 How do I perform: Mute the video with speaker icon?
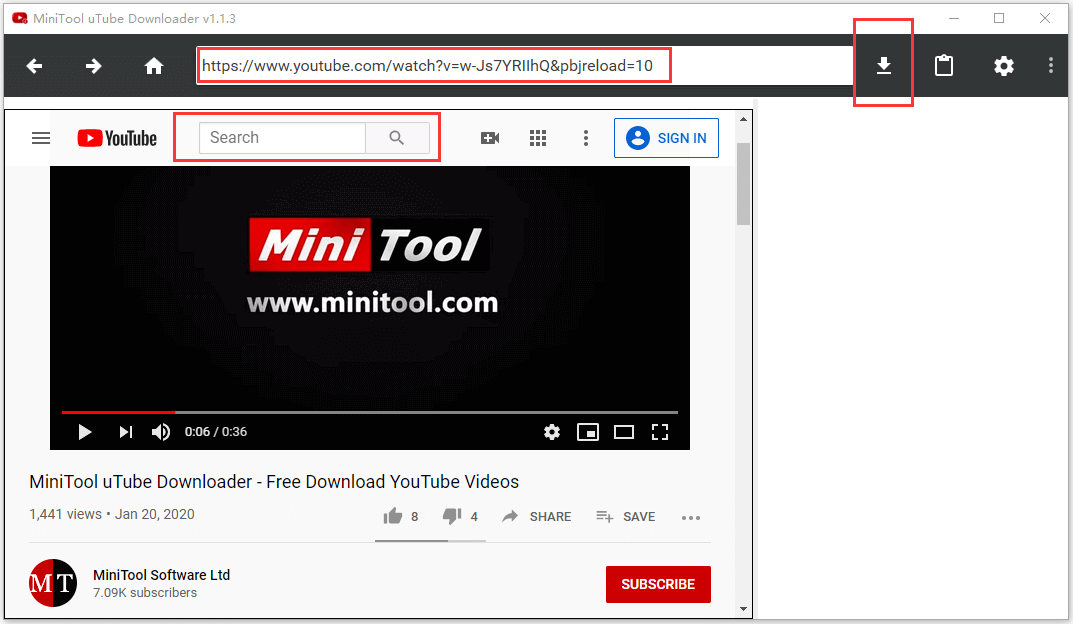pos(161,432)
